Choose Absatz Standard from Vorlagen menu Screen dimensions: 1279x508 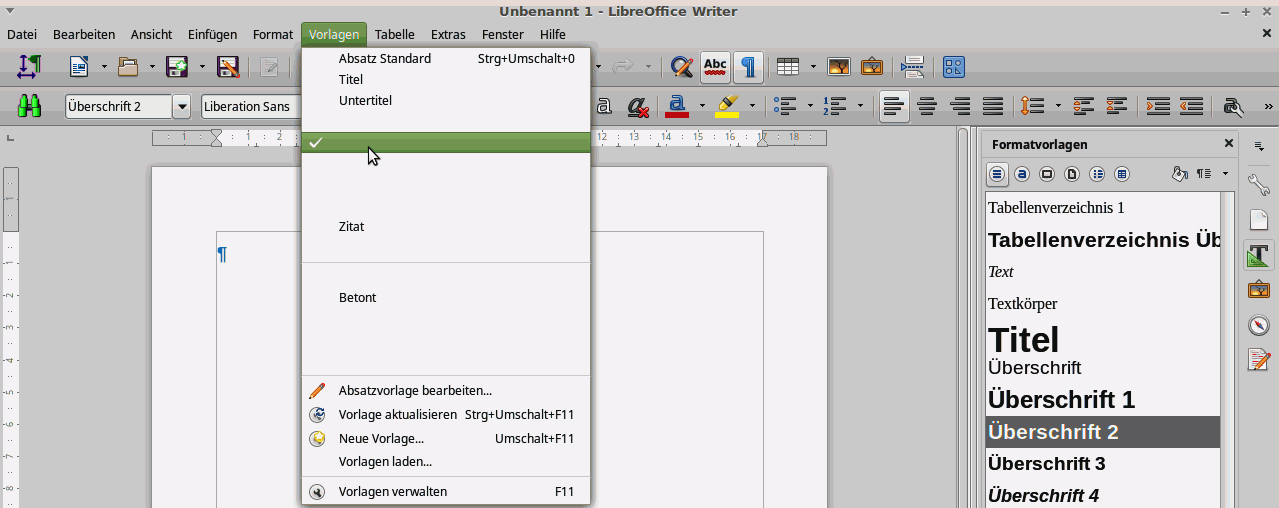pos(446,58)
